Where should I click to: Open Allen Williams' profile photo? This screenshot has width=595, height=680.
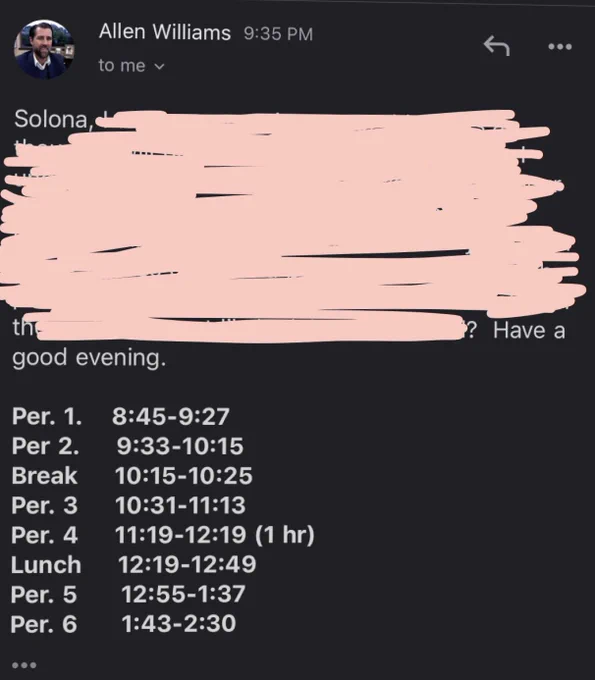[x=44, y=49]
